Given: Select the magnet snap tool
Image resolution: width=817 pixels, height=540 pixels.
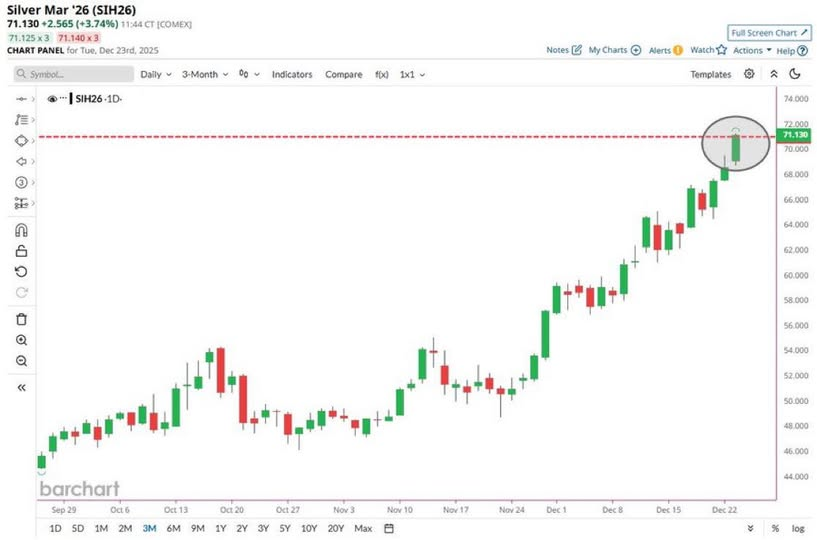Looking at the screenshot, I should click(x=21, y=230).
